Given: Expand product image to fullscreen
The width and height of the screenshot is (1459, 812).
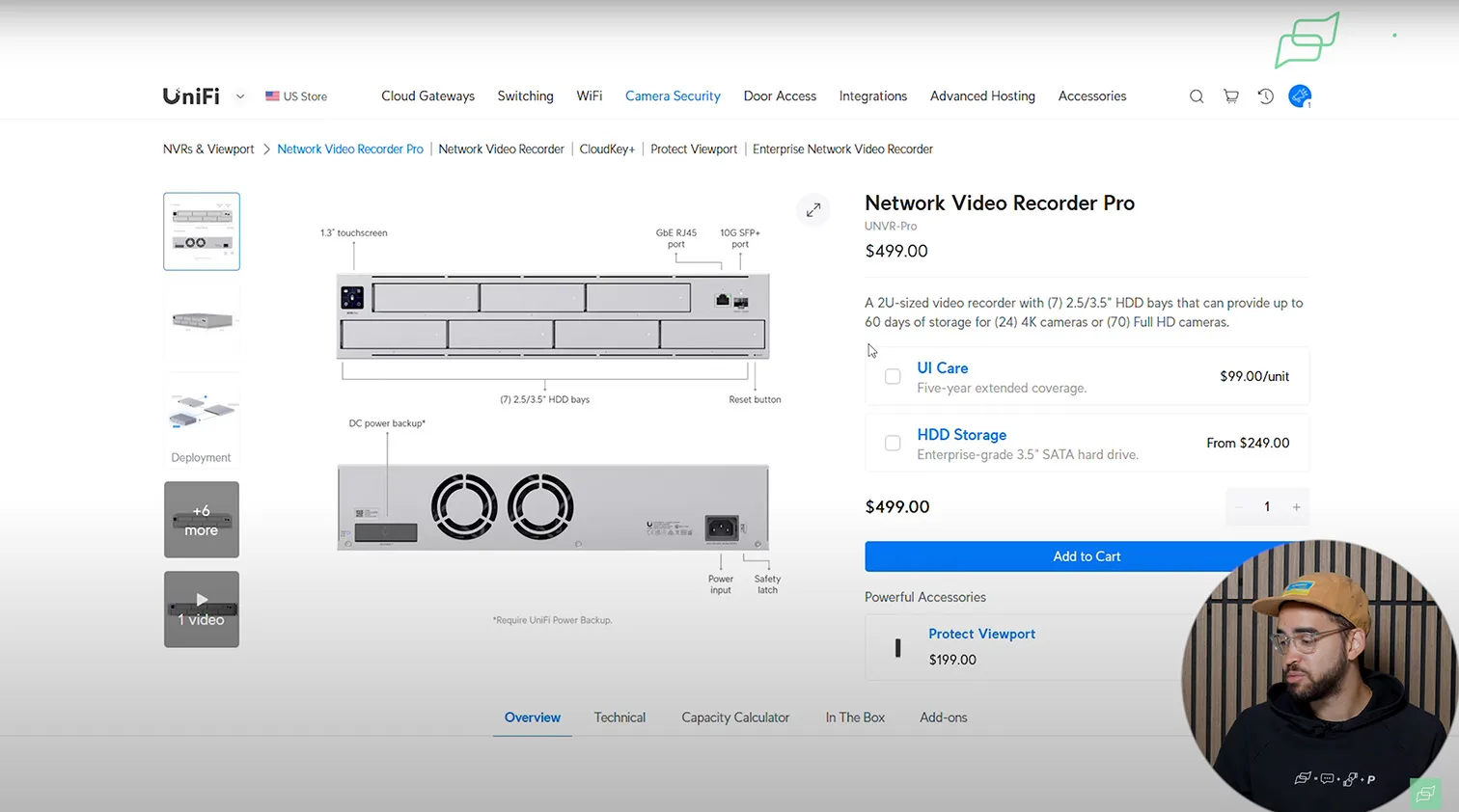Looking at the screenshot, I should 813,209.
